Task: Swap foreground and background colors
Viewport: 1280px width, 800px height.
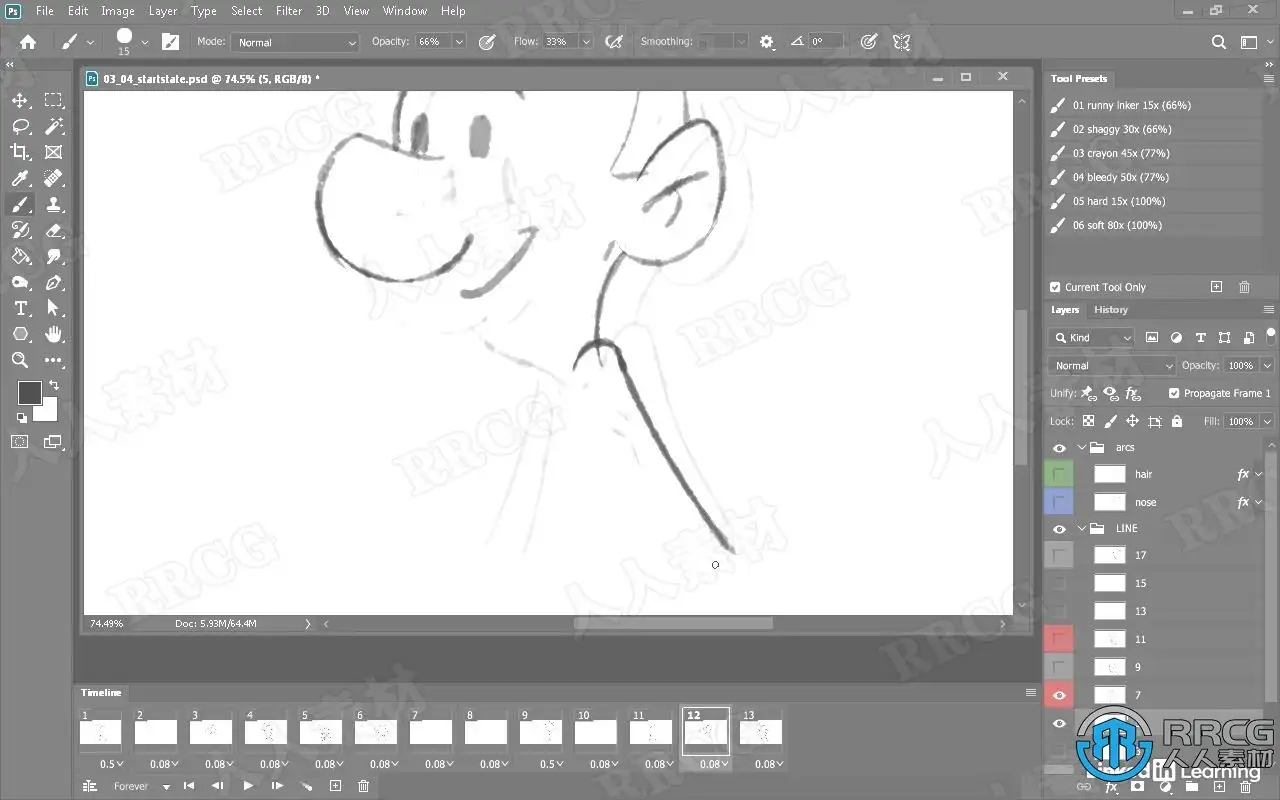Action: click(x=54, y=385)
